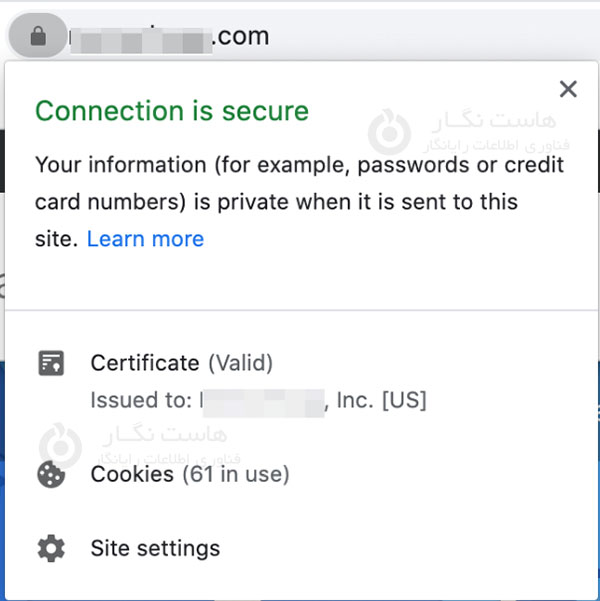Open Site settings
This screenshot has width=600, height=601.
point(155,549)
